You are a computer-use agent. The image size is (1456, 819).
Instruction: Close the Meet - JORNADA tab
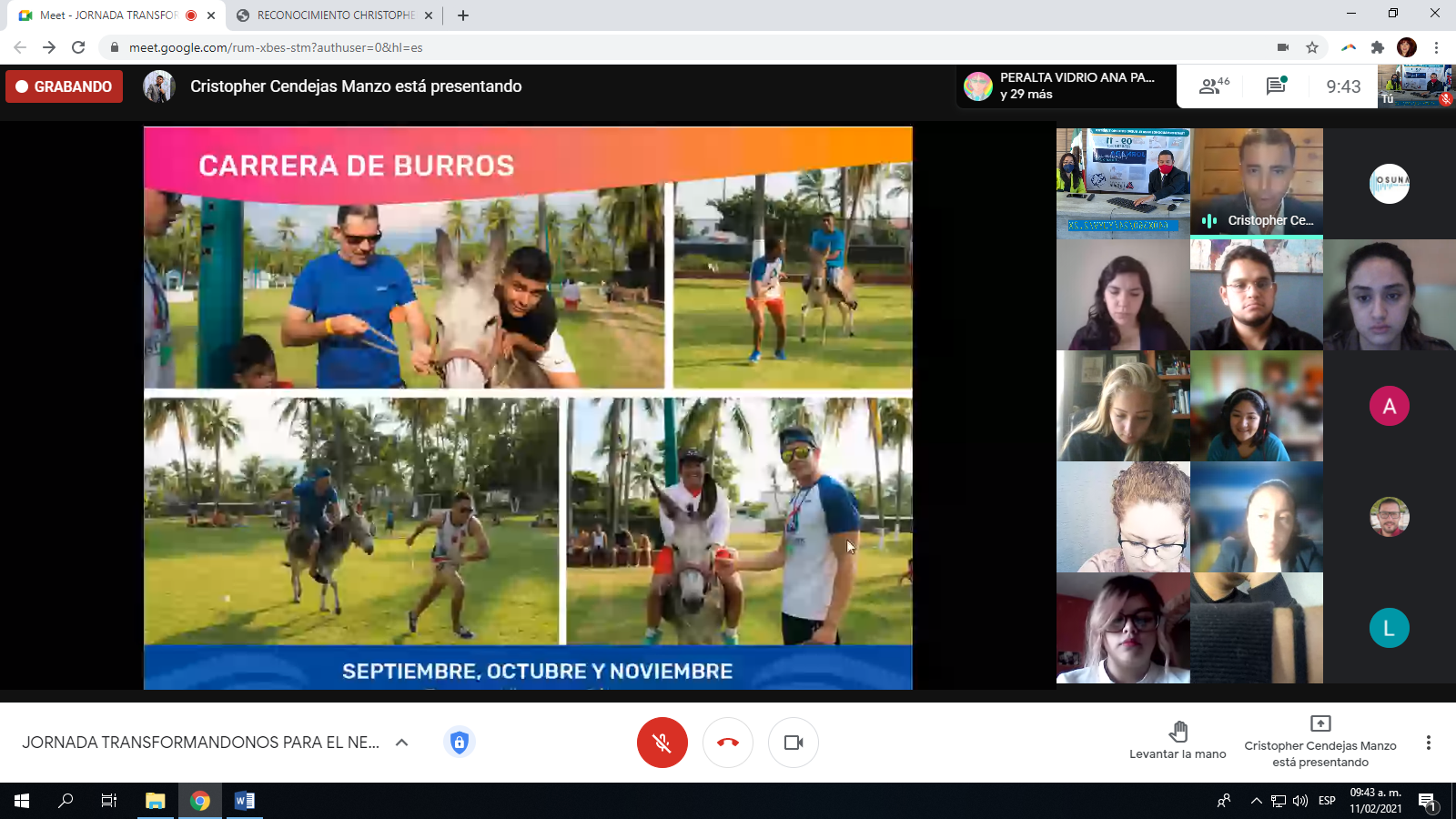tap(211, 15)
